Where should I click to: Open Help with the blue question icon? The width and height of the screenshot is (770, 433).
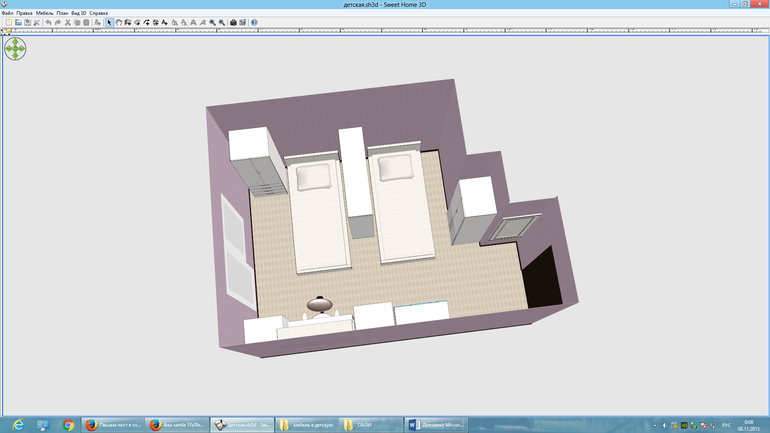[x=254, y=22]
